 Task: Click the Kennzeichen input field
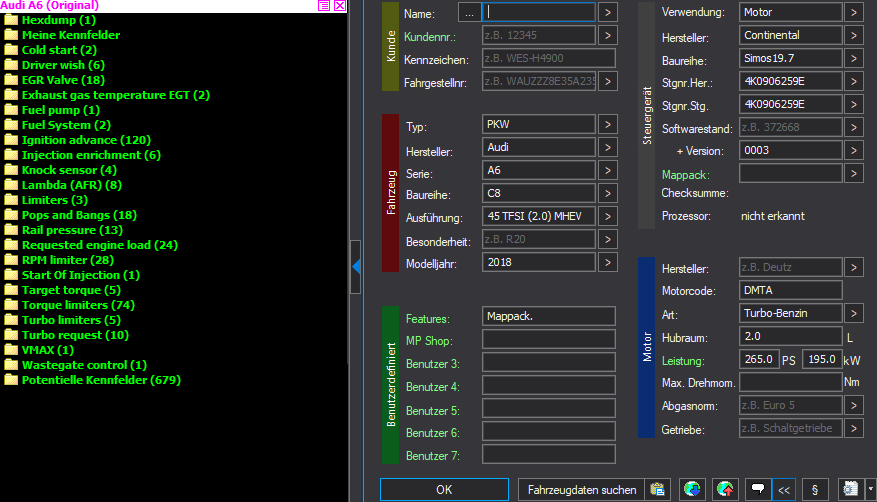point(549,58)
